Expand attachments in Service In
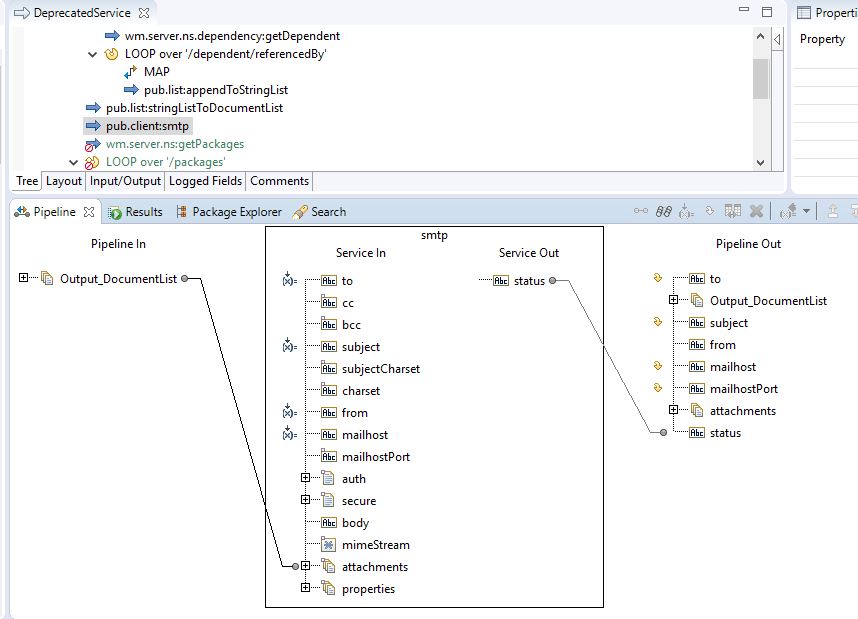The width and height of the screenshot is (858, 619). tap(305, 565)
